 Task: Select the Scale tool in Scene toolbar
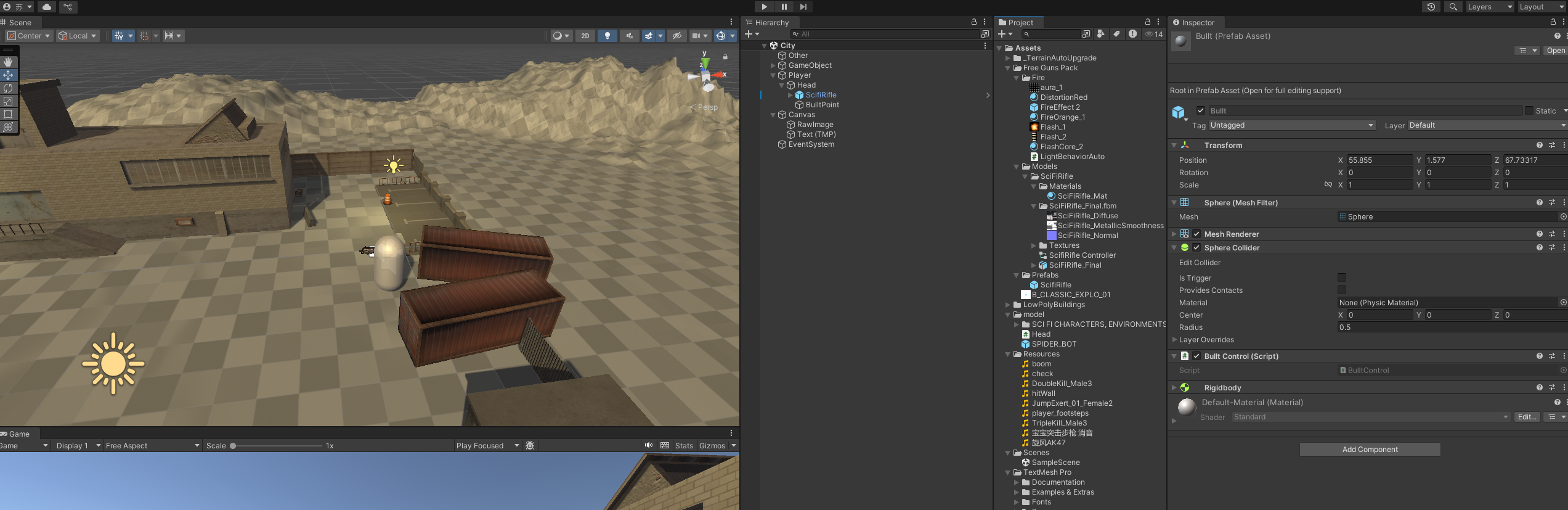click(x=8, y=101)
